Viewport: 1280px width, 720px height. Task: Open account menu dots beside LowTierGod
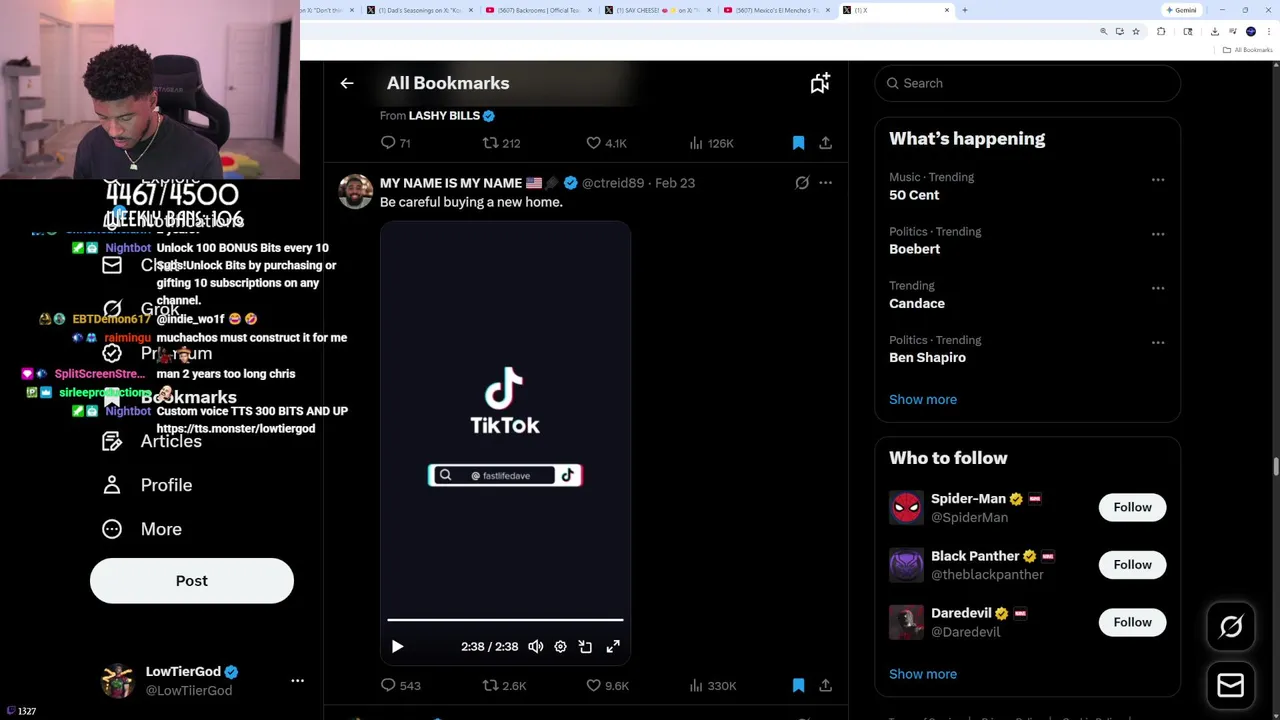tap(297, 680)
